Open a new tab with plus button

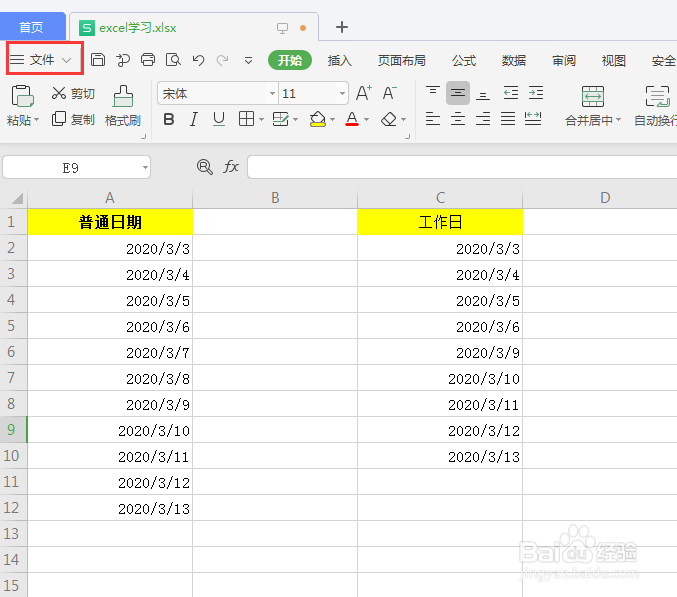point(342,27)
